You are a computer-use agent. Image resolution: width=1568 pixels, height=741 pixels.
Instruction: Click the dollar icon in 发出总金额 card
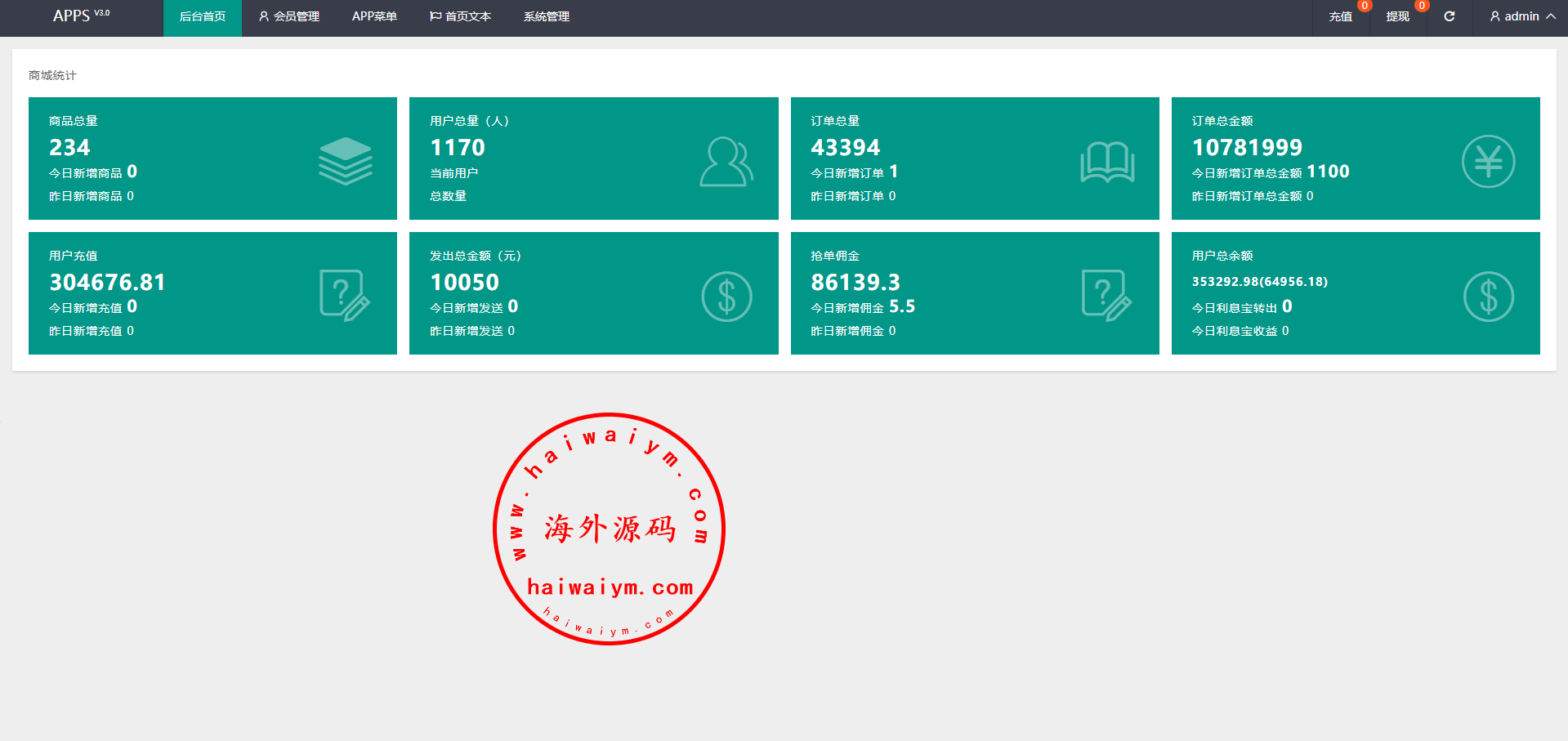click(x=726, y=296)
